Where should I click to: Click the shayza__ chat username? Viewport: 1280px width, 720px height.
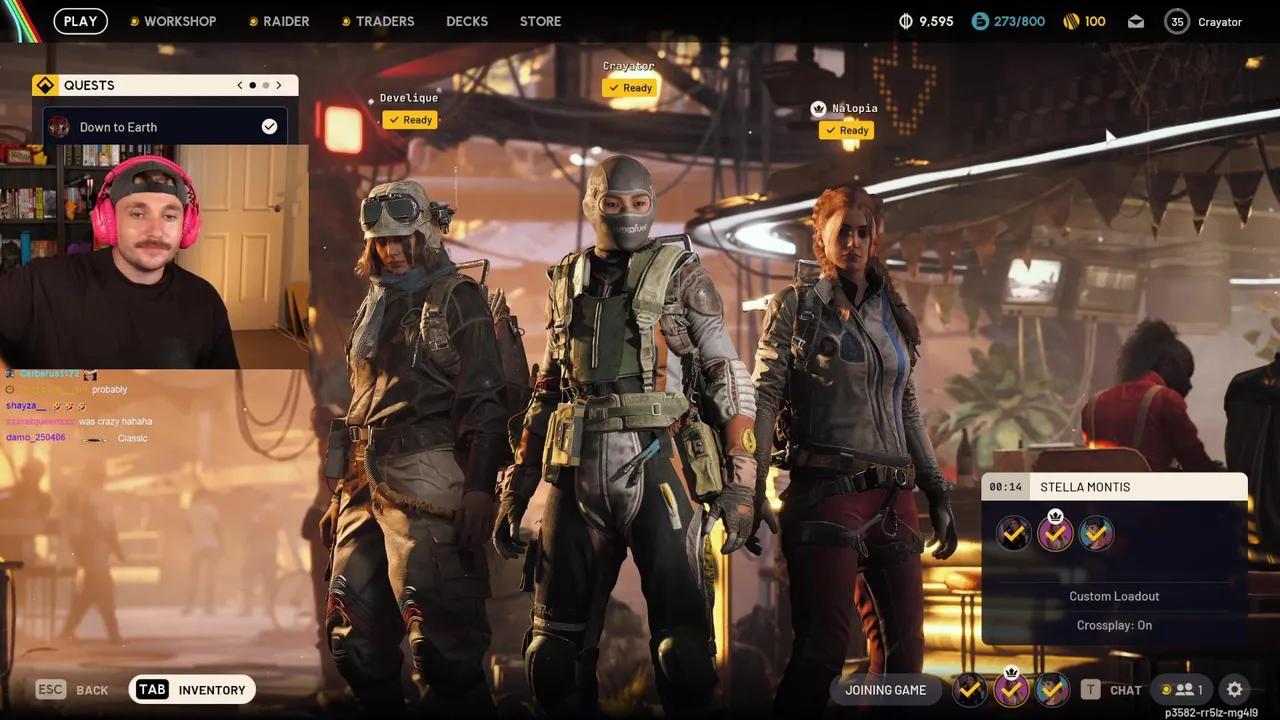click(26, 406)
